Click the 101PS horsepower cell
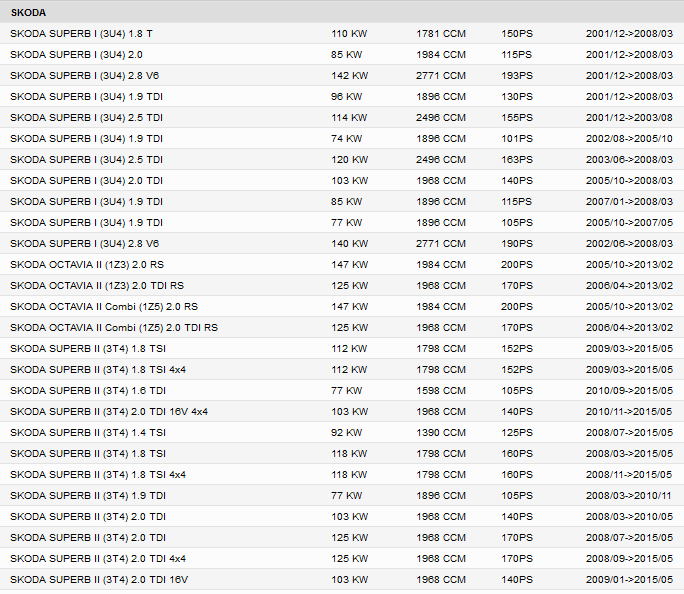 (x=517, y=138)
